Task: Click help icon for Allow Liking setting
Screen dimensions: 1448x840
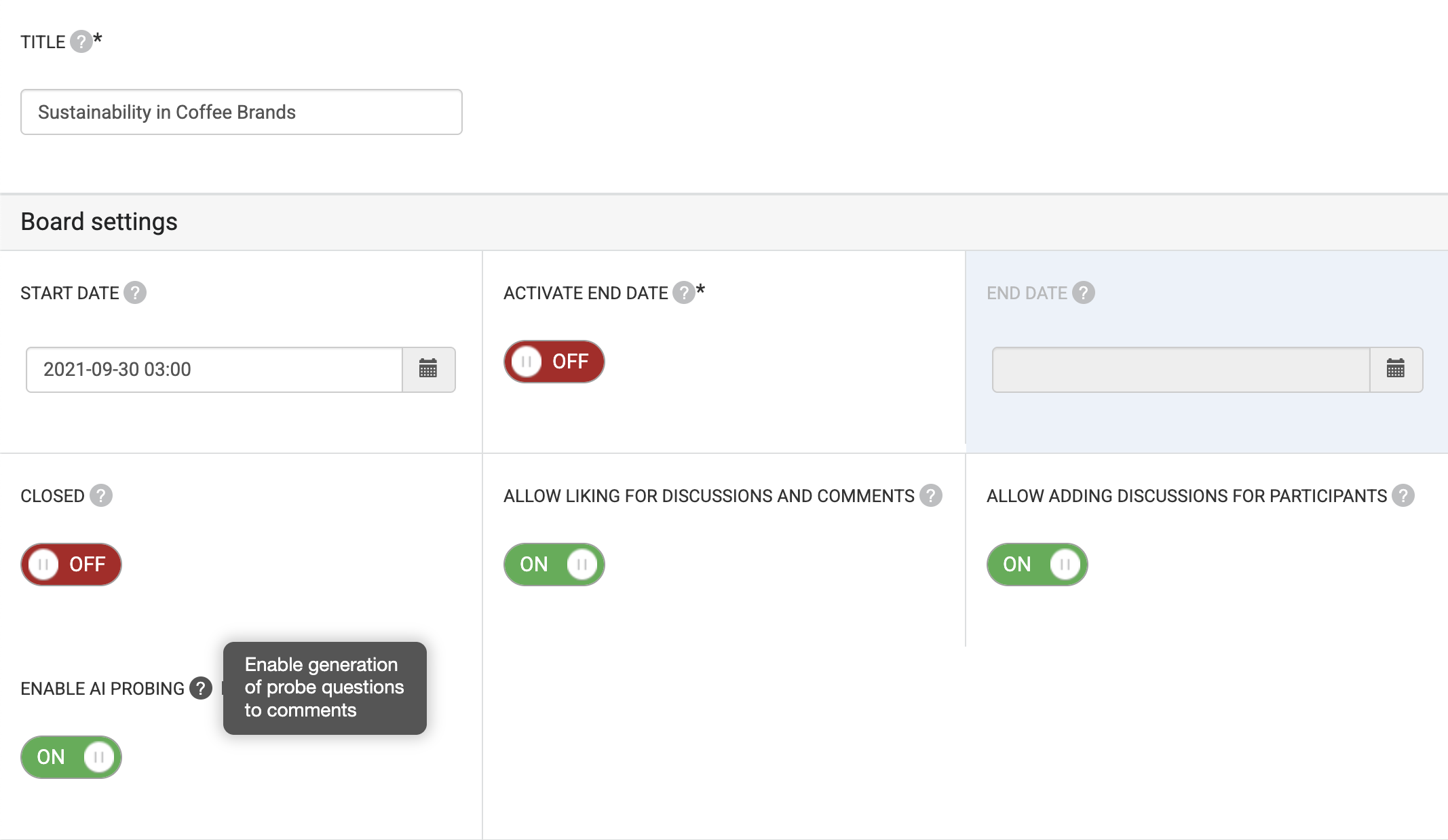Action: [x=931, y=496]
